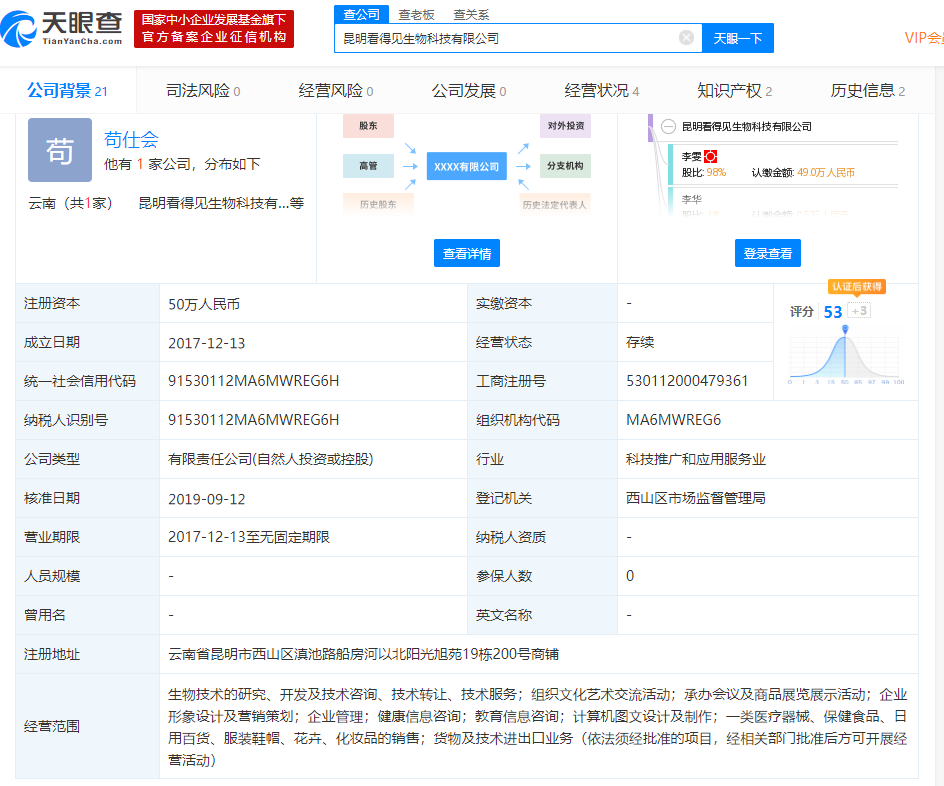Viewport: 944px width, 786px height.
Task: Open the 苟仕会 profile link
Action: coord(131,139)
